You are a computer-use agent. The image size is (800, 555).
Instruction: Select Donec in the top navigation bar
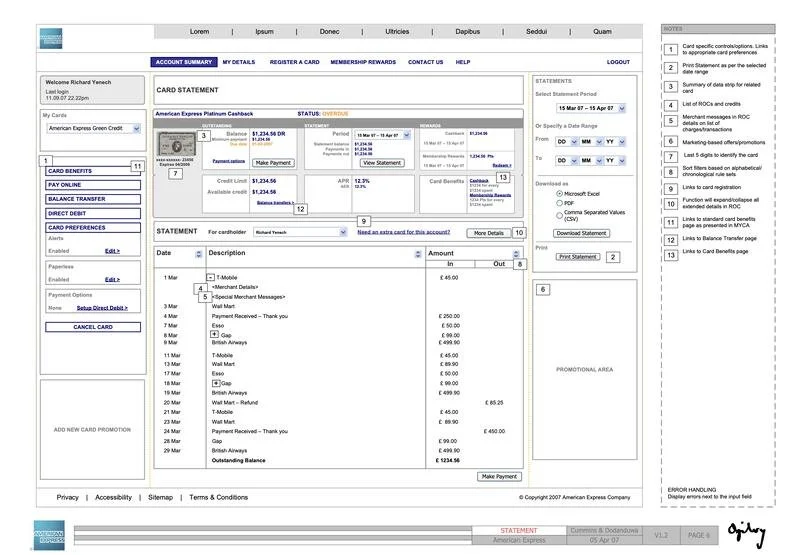point(329,32)
